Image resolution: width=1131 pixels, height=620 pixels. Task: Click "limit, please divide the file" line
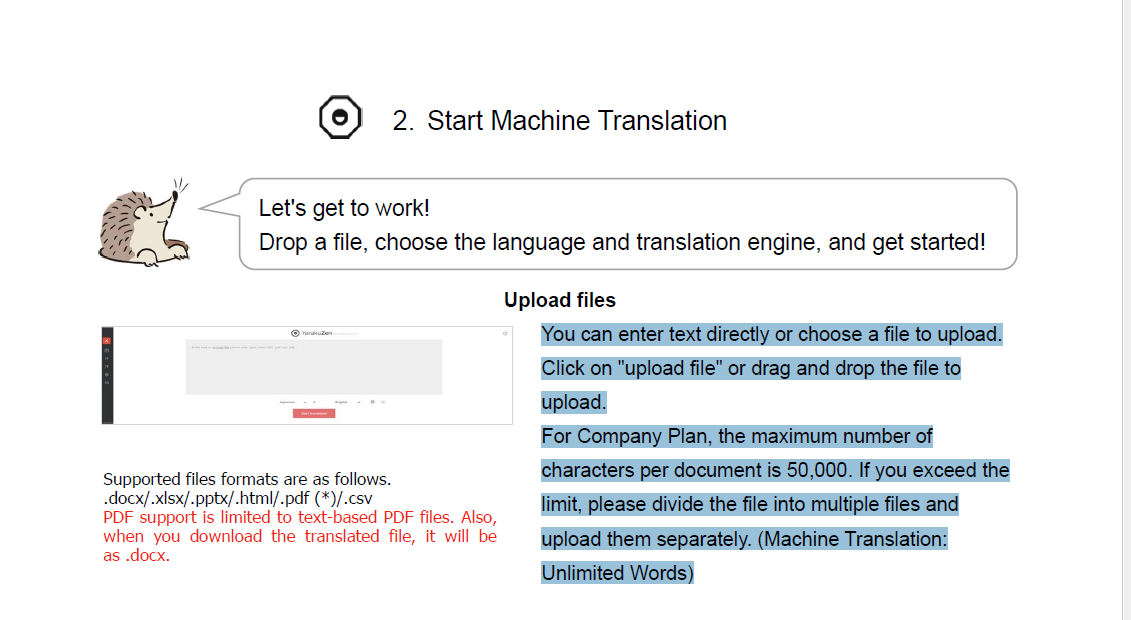[749, 504]
